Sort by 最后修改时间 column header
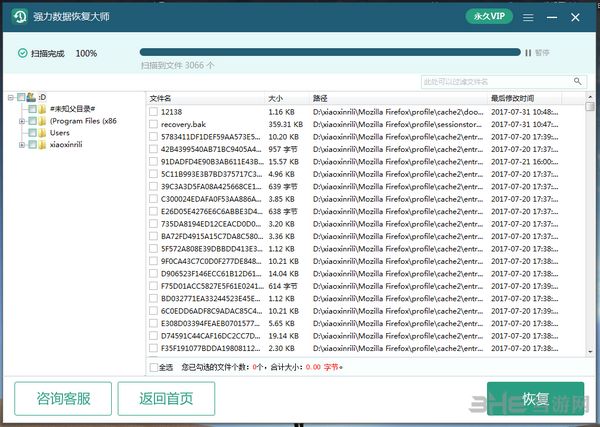 (x=524, y=98)
